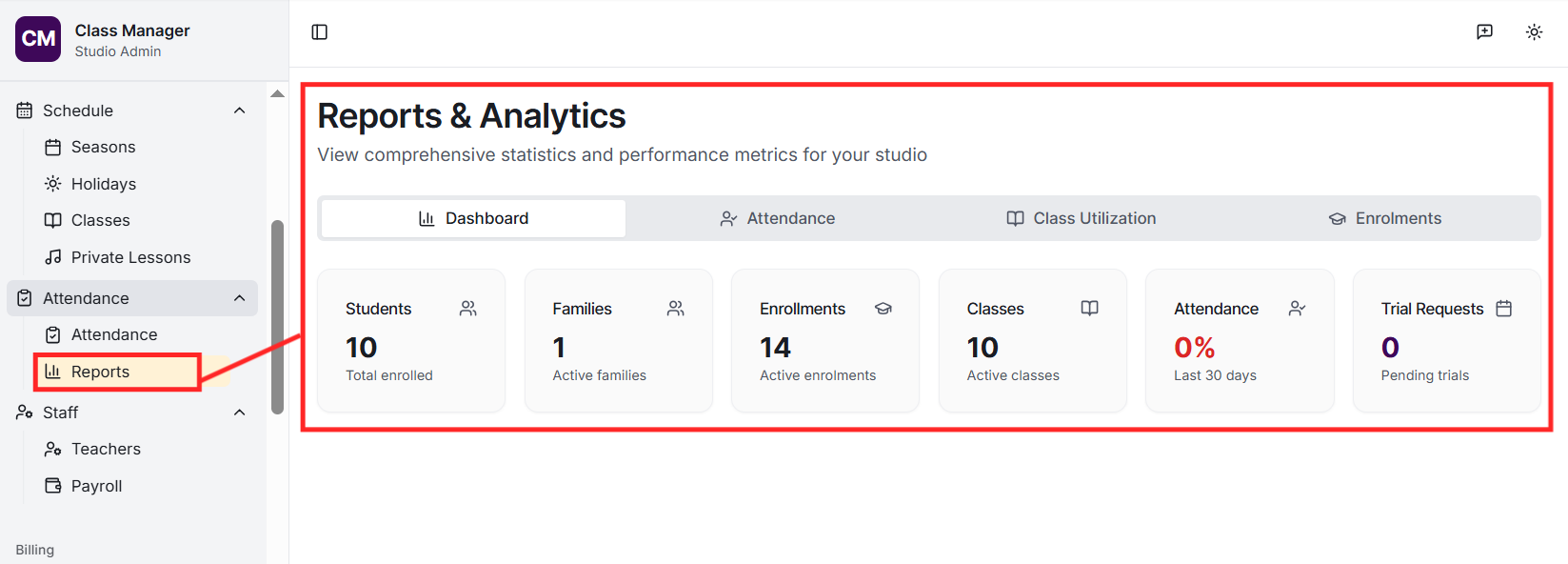Open the Enrolments tab

click(x=1385, y=218)
